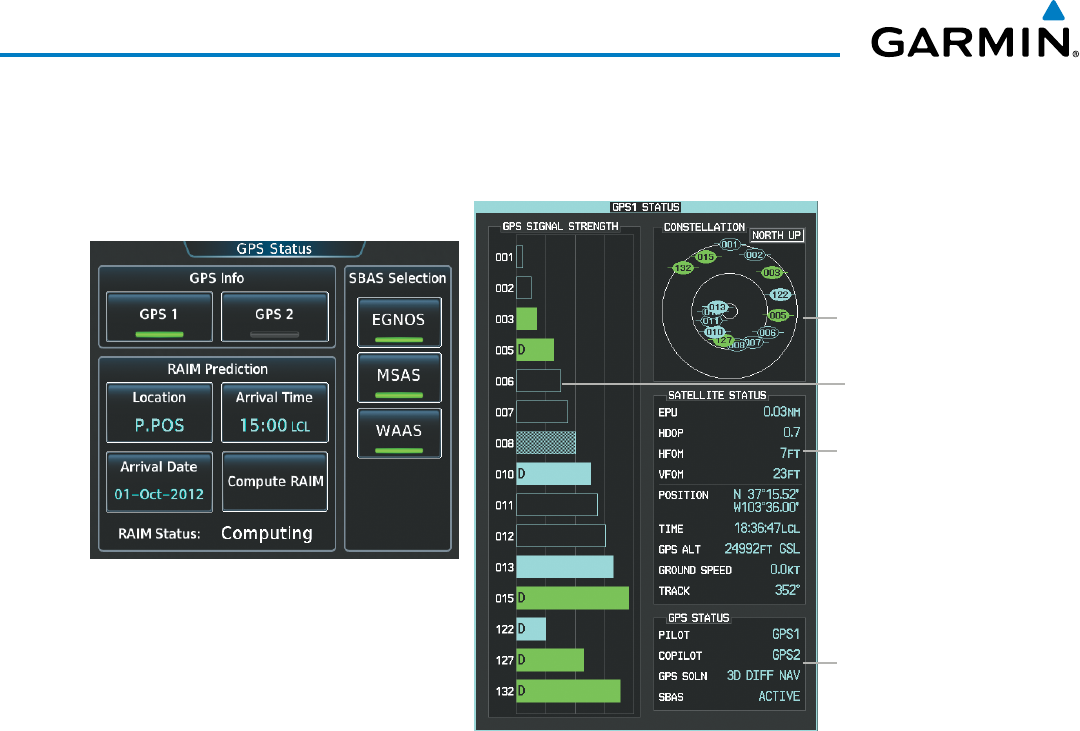Click the RAIM Prediction heading
This screenshot has height=731, width=1080.
click(218, 369)
